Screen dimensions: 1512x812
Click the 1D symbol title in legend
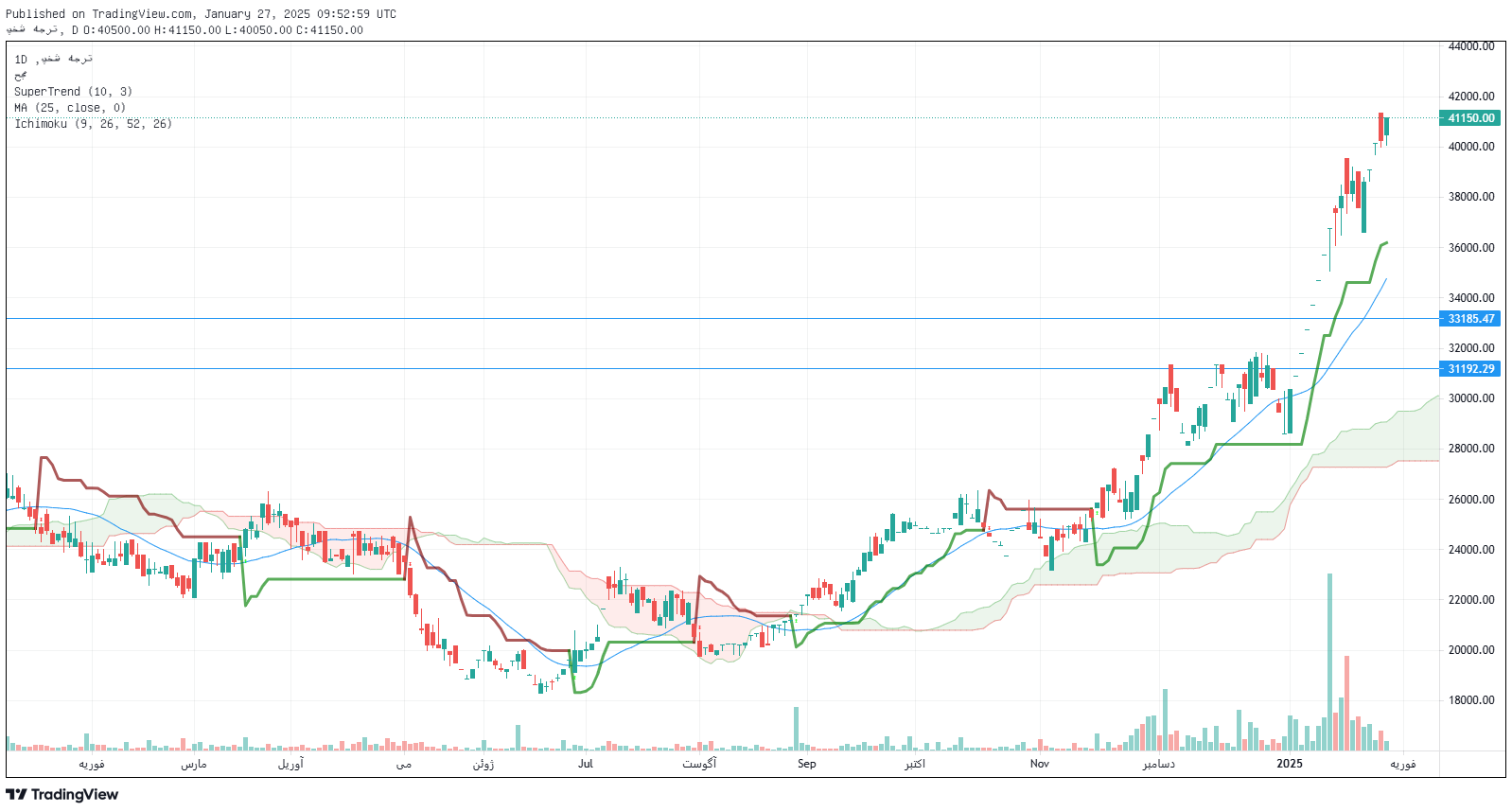pyautogui.click(x=53, y=59)
